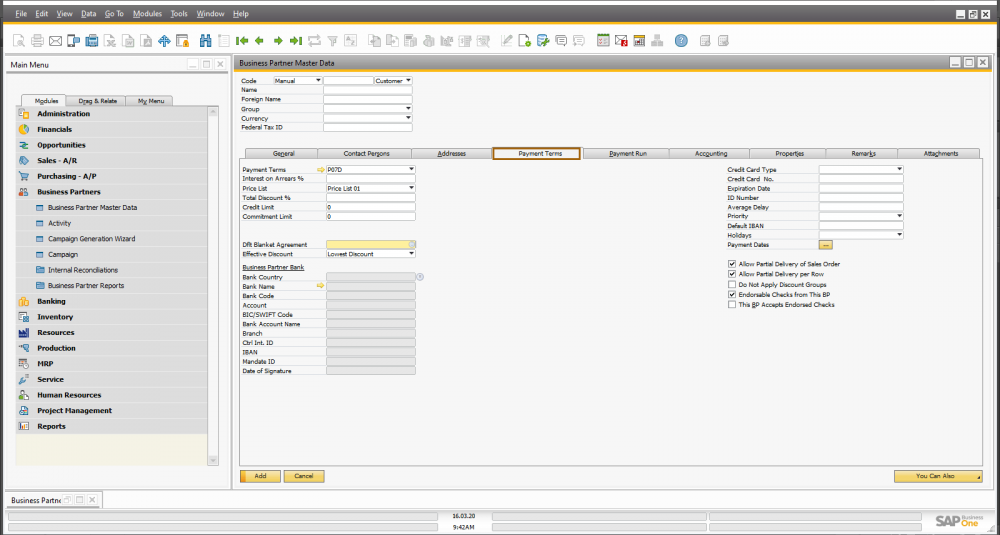Click the orange Payment Terms link arrow
The height and width of the screenshot is (535, 1000).
coord(321,170)
